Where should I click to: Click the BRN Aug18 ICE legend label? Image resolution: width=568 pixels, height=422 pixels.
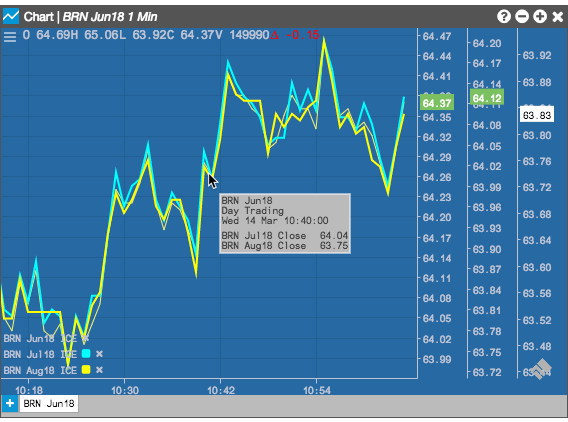click(x=40, y=371)
